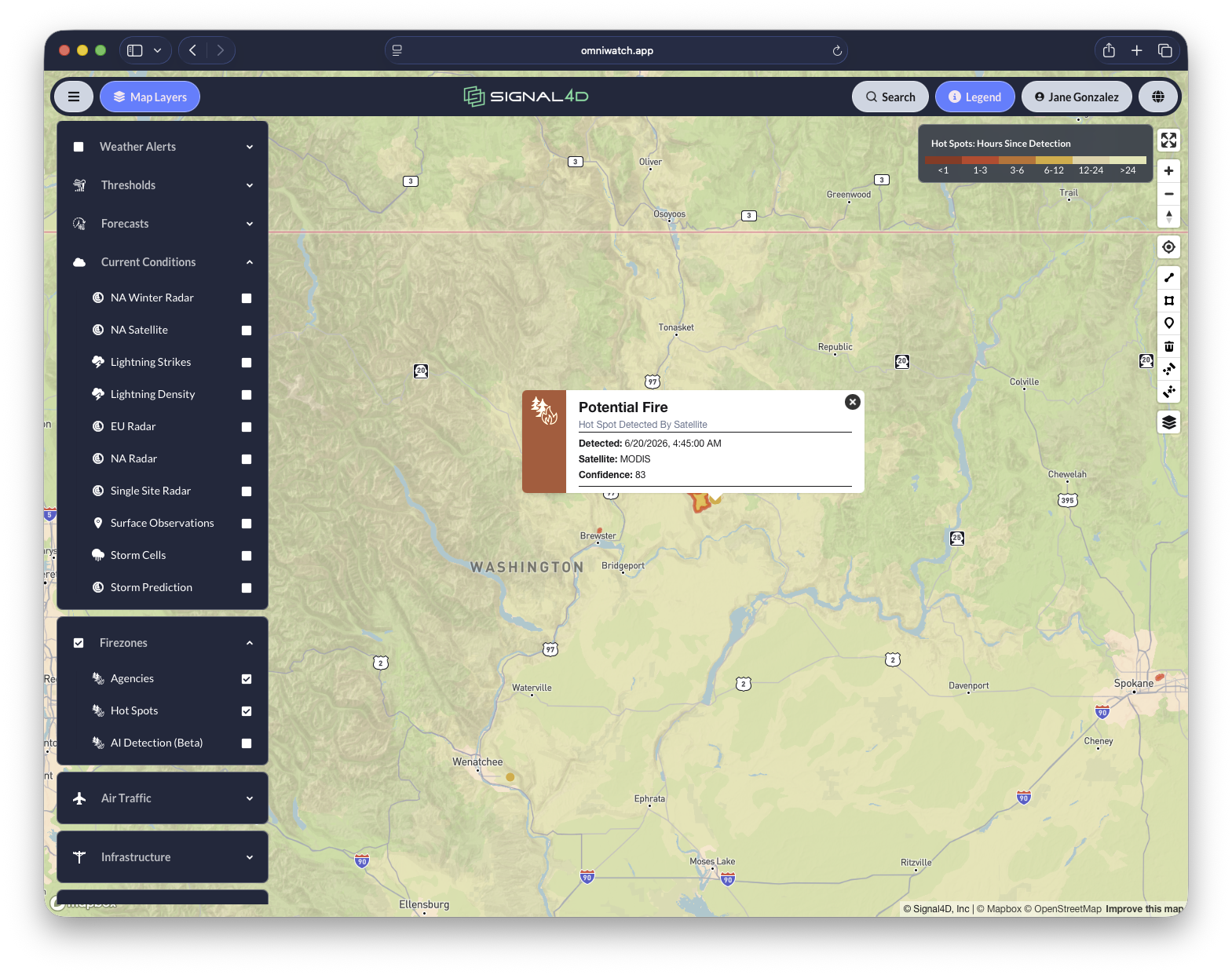This screenshot has height=975, width=1232.
Task: Click the combine features tool
Action: [1169, 369]
